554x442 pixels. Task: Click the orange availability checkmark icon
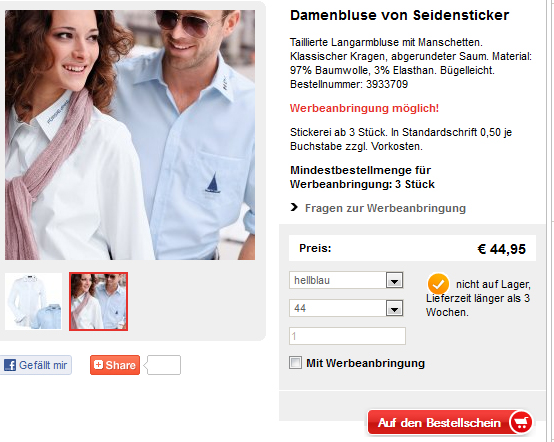pos(438,284)
